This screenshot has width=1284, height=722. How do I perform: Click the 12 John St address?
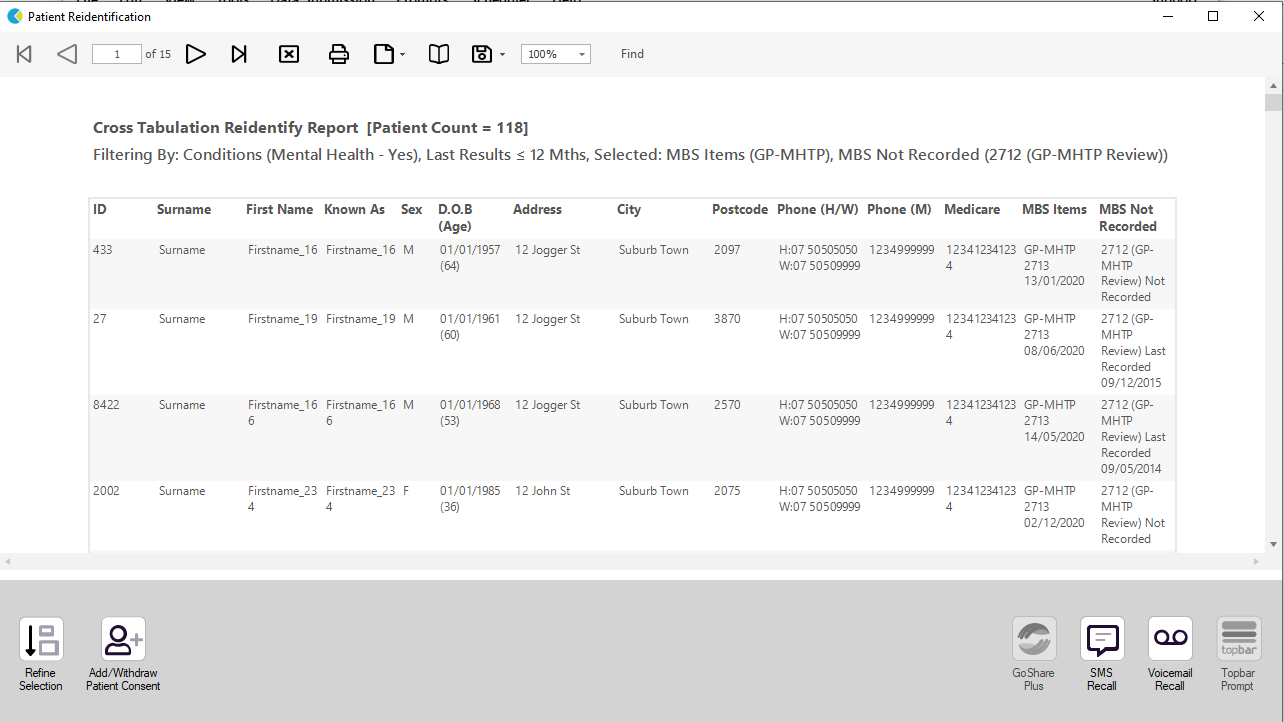tap(543, 491)
